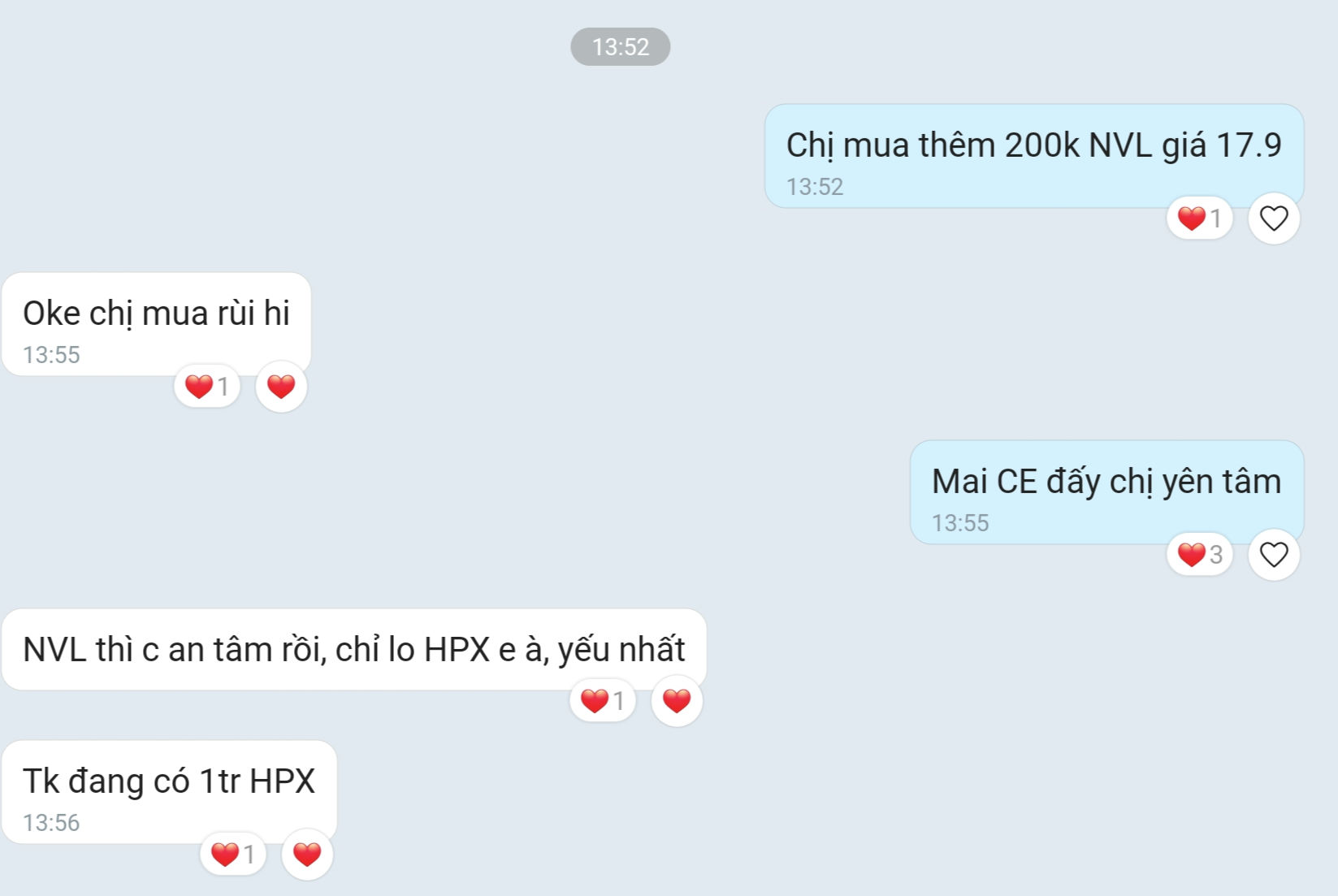Select the 'Chị mua thêm 200k NVL giá 17.9' bubble

(x=1034, y=156)
